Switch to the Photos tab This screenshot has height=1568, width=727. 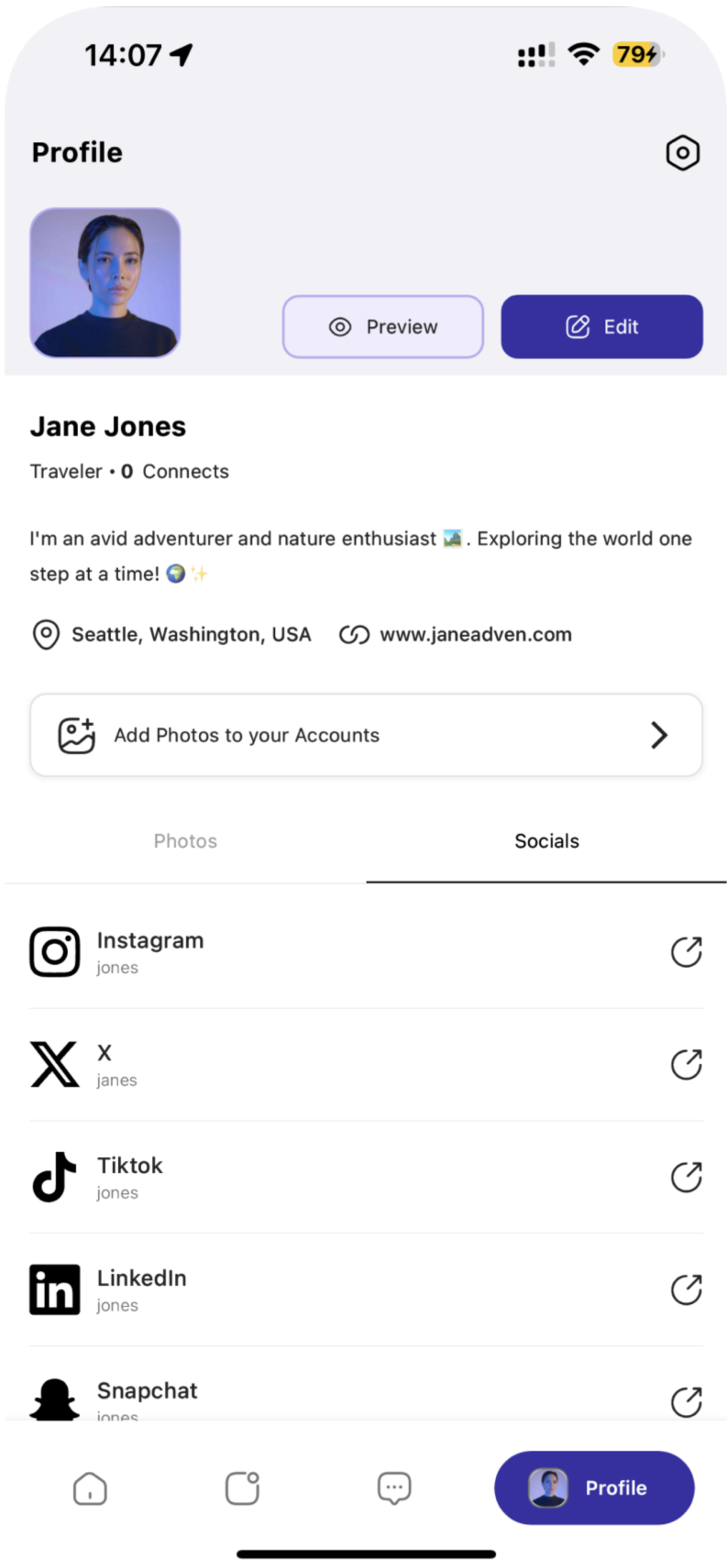pos(185,841)
